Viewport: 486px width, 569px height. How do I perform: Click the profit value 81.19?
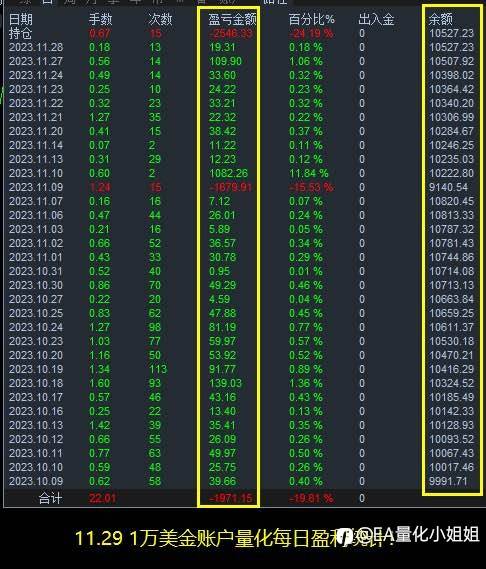[x=222, y=327]
